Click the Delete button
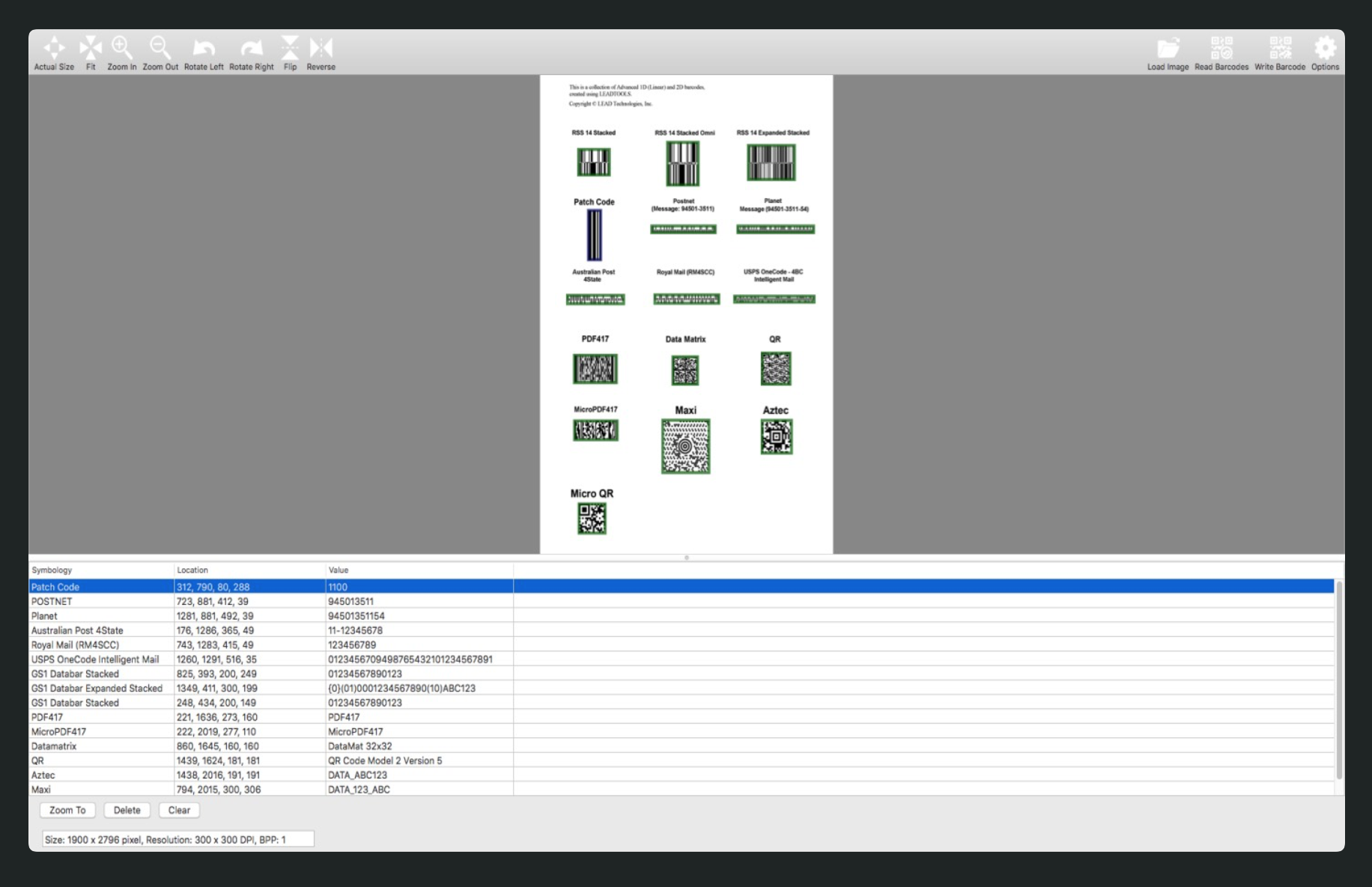Image resolution: width=1372 pixels, height=887 pixels. 127,810
